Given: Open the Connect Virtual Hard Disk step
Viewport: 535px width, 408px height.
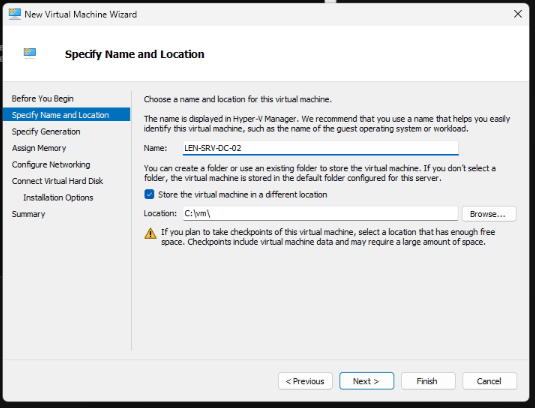Looking at the screenshot, I should coord(57,181).
